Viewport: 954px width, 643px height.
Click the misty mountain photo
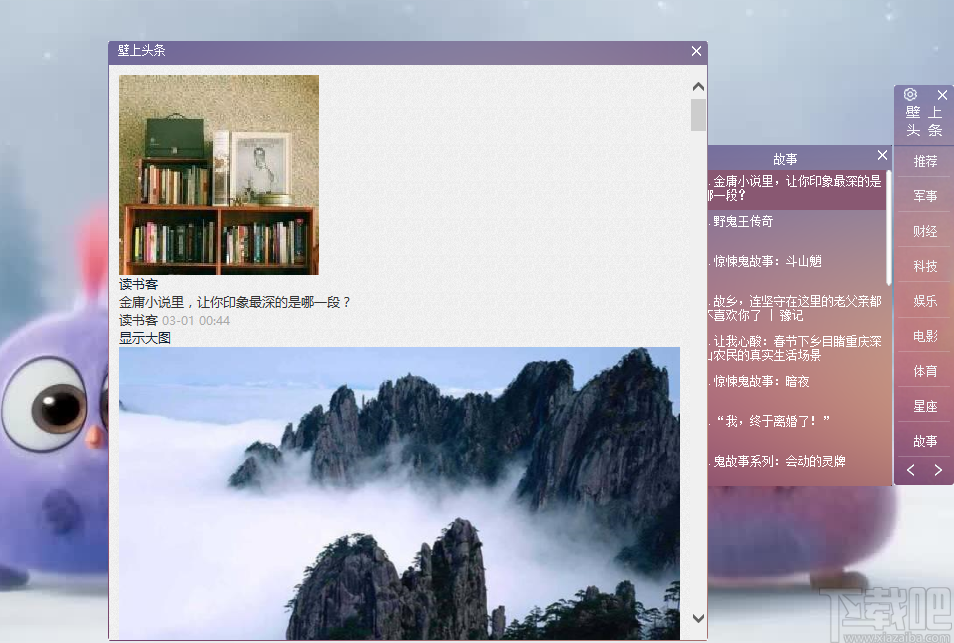pyautogui.click(x=400, y=490)
